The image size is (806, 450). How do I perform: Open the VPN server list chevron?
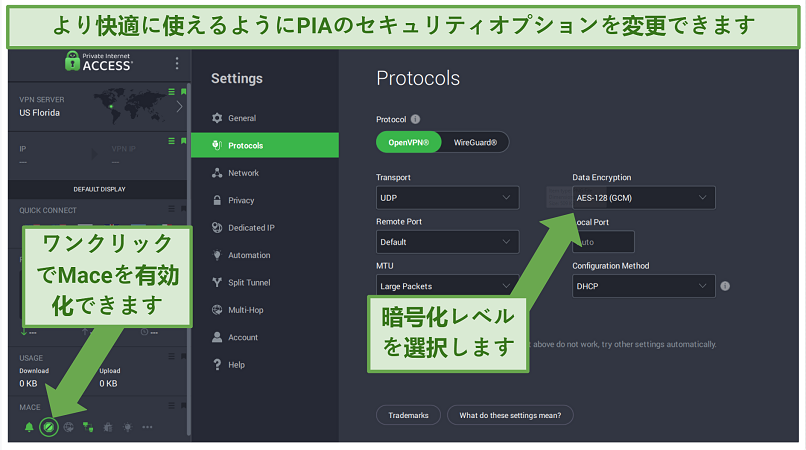coord(179,107)
